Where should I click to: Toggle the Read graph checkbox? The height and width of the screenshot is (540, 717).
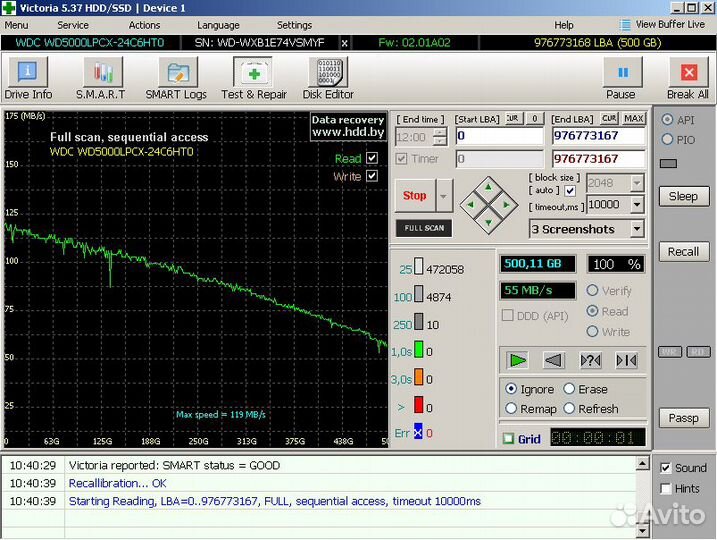point(372,158)
